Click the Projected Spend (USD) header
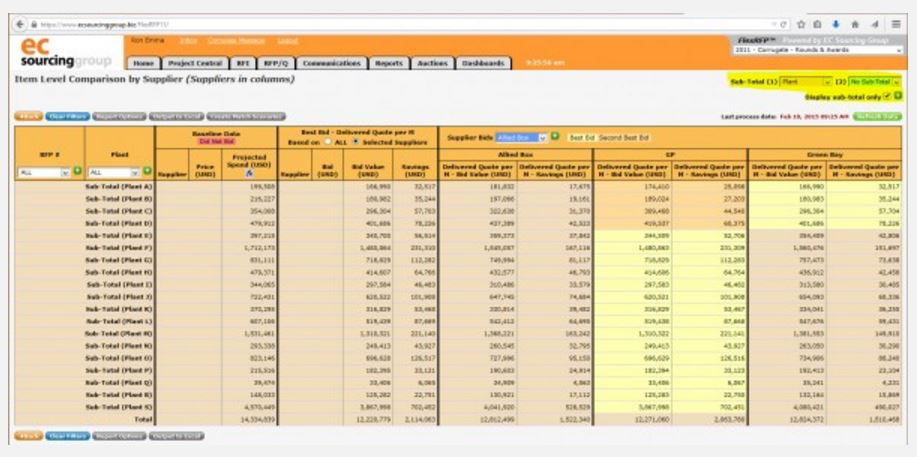This screenshot has width=917, height=457. (x=249, y=161)
